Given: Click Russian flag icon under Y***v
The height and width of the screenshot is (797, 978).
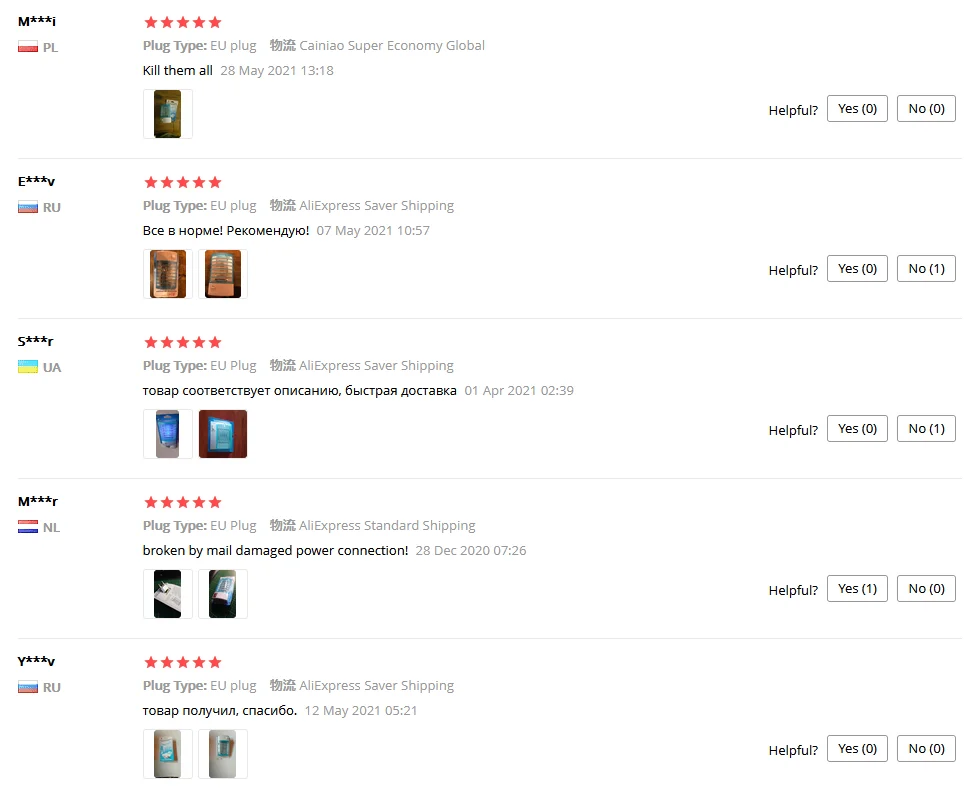Looking at the screenshot, I should pyautogui.click(x=28, y=687).
